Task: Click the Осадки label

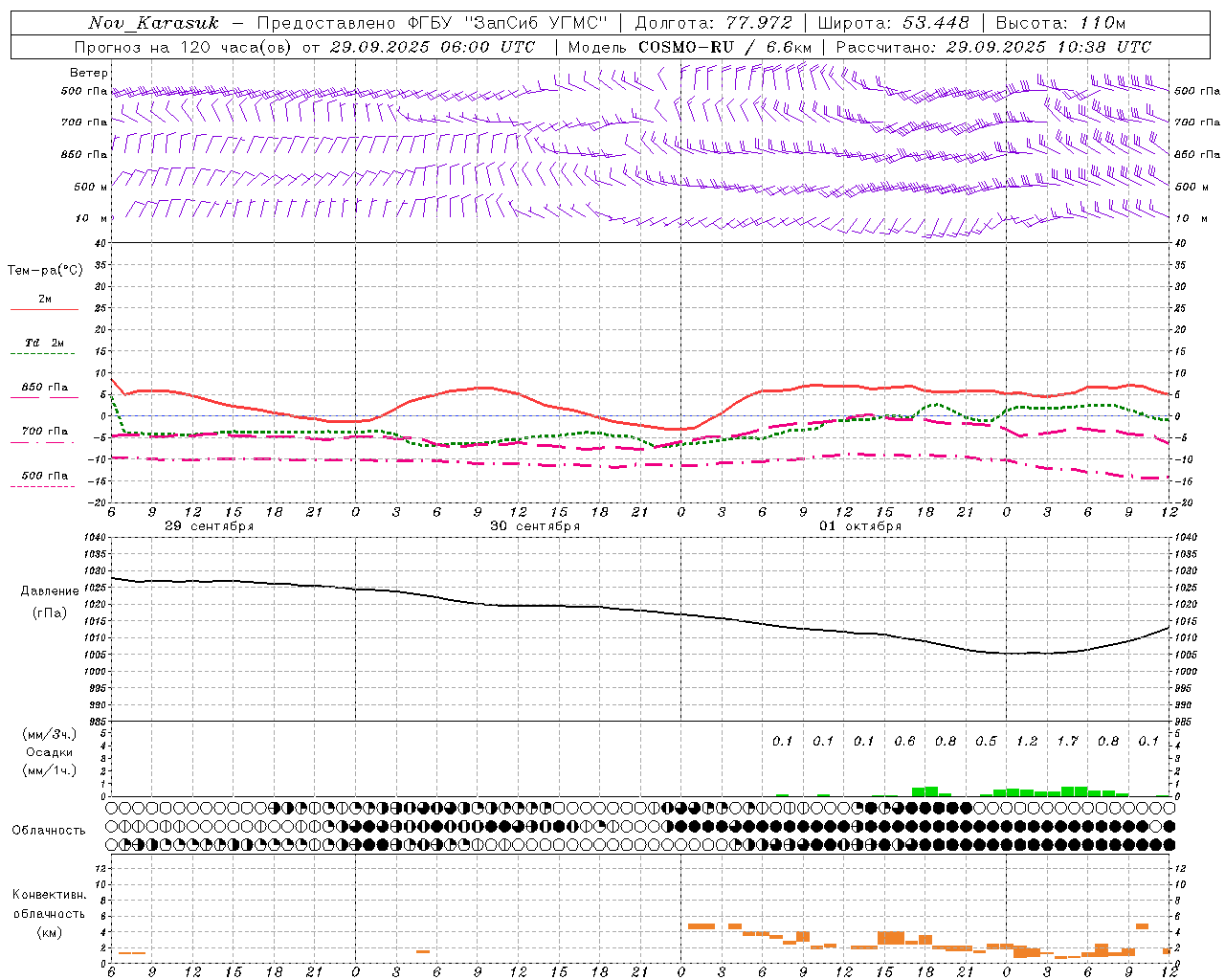Action: (x=49, y=753)
